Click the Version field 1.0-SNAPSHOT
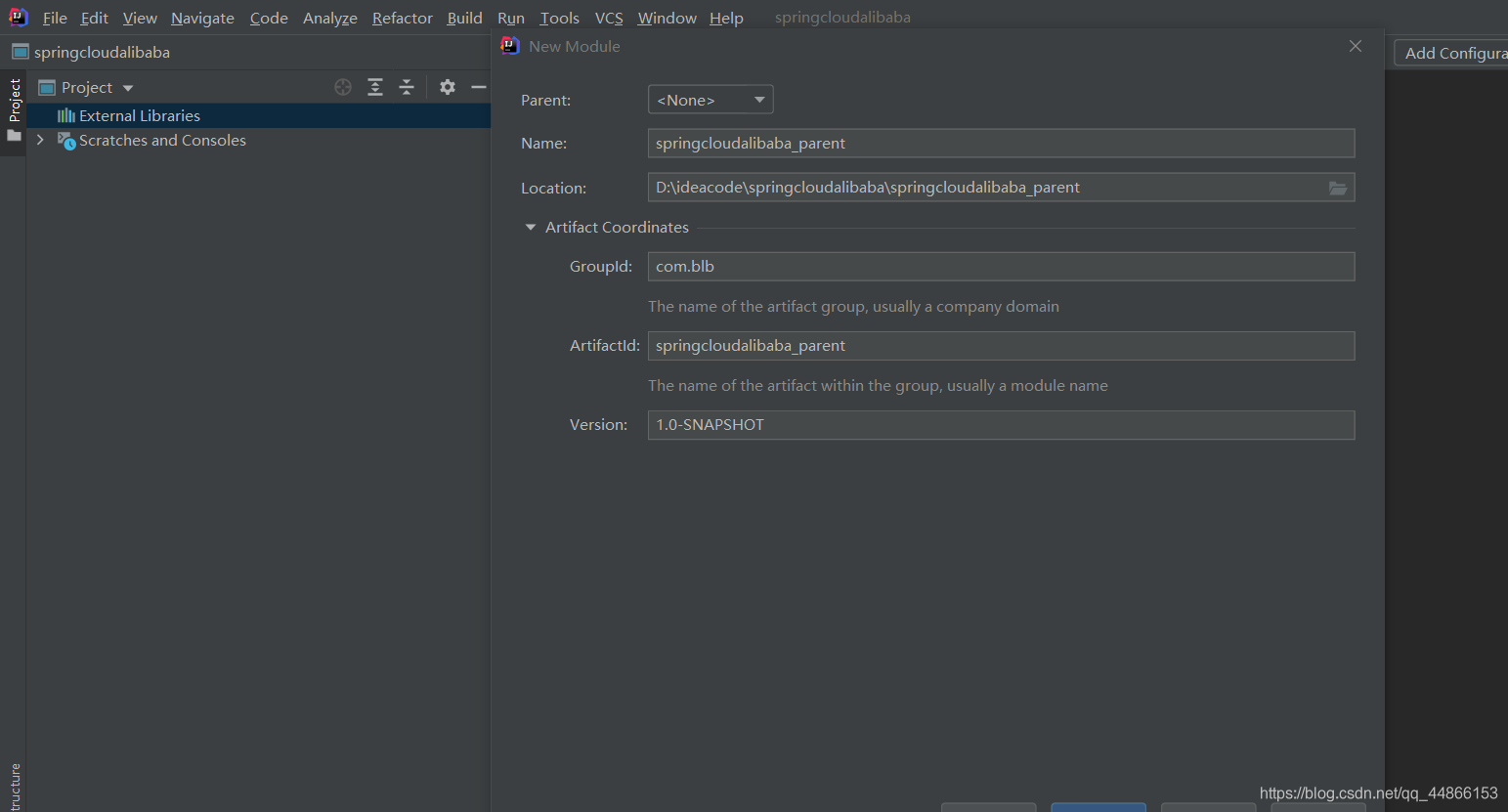This screenshot has height=812, width=1508. point(1001,425)
